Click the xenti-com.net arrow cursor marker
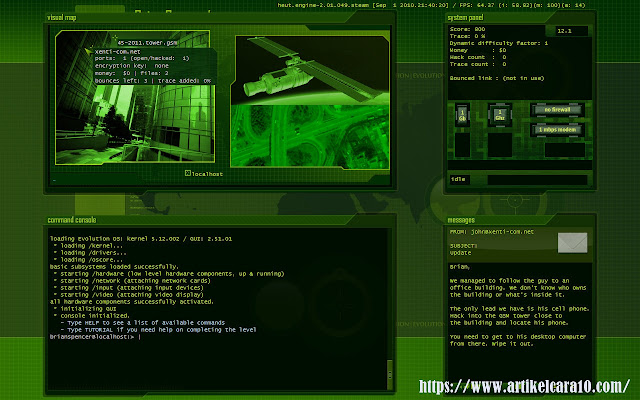Viewport: 640px width, 400px height. [x=88, y=51]
